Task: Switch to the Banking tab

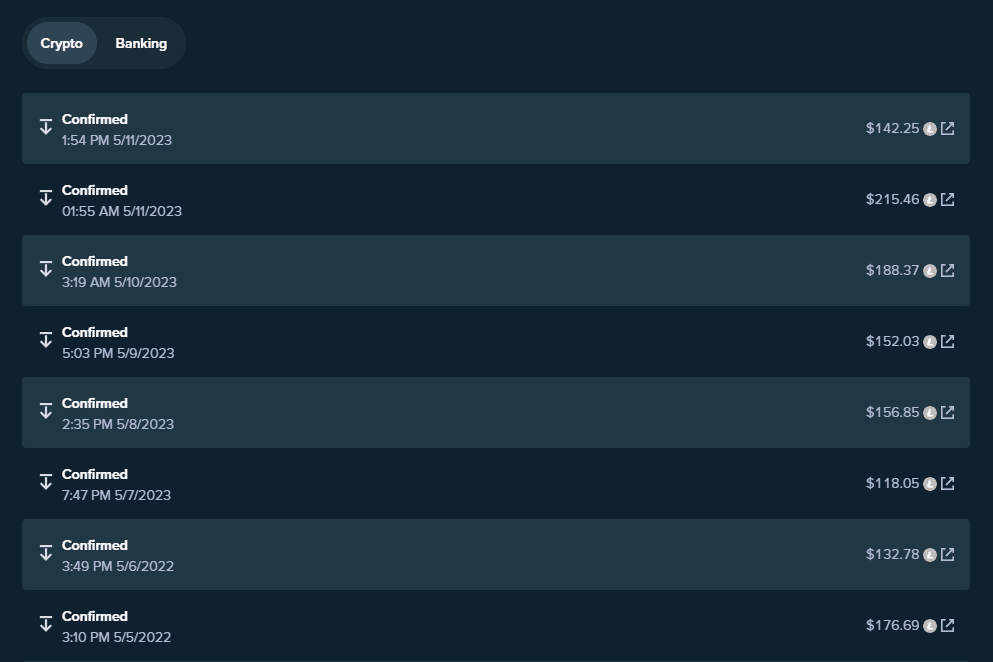Action: (141, 43)
